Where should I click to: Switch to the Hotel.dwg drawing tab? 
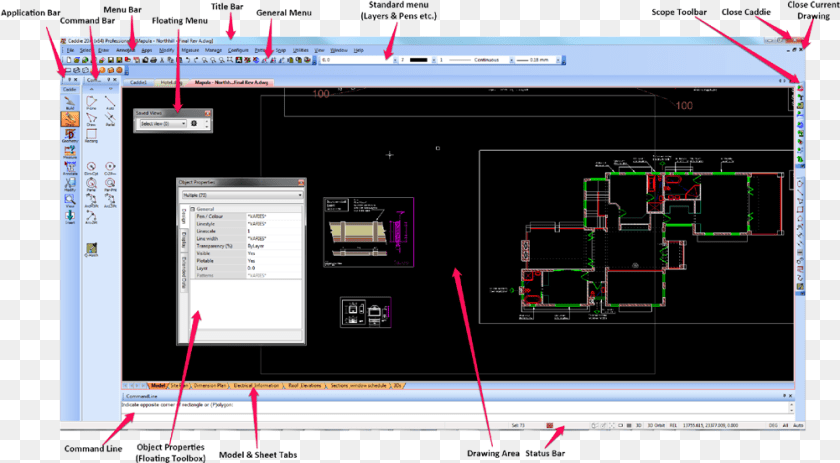tap(171, 83)
